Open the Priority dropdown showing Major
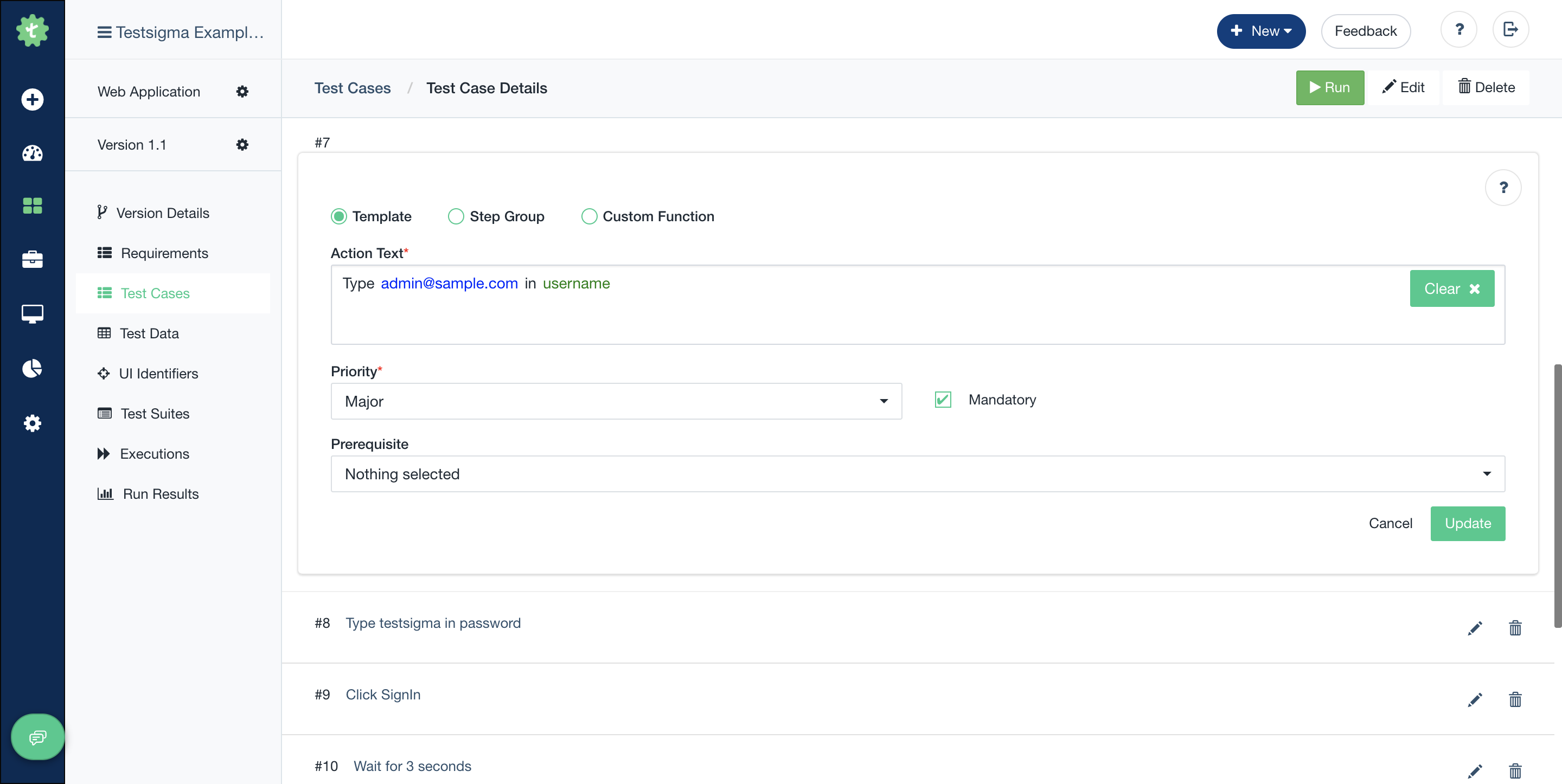1562x784 pixels. [x=616, y=401]
